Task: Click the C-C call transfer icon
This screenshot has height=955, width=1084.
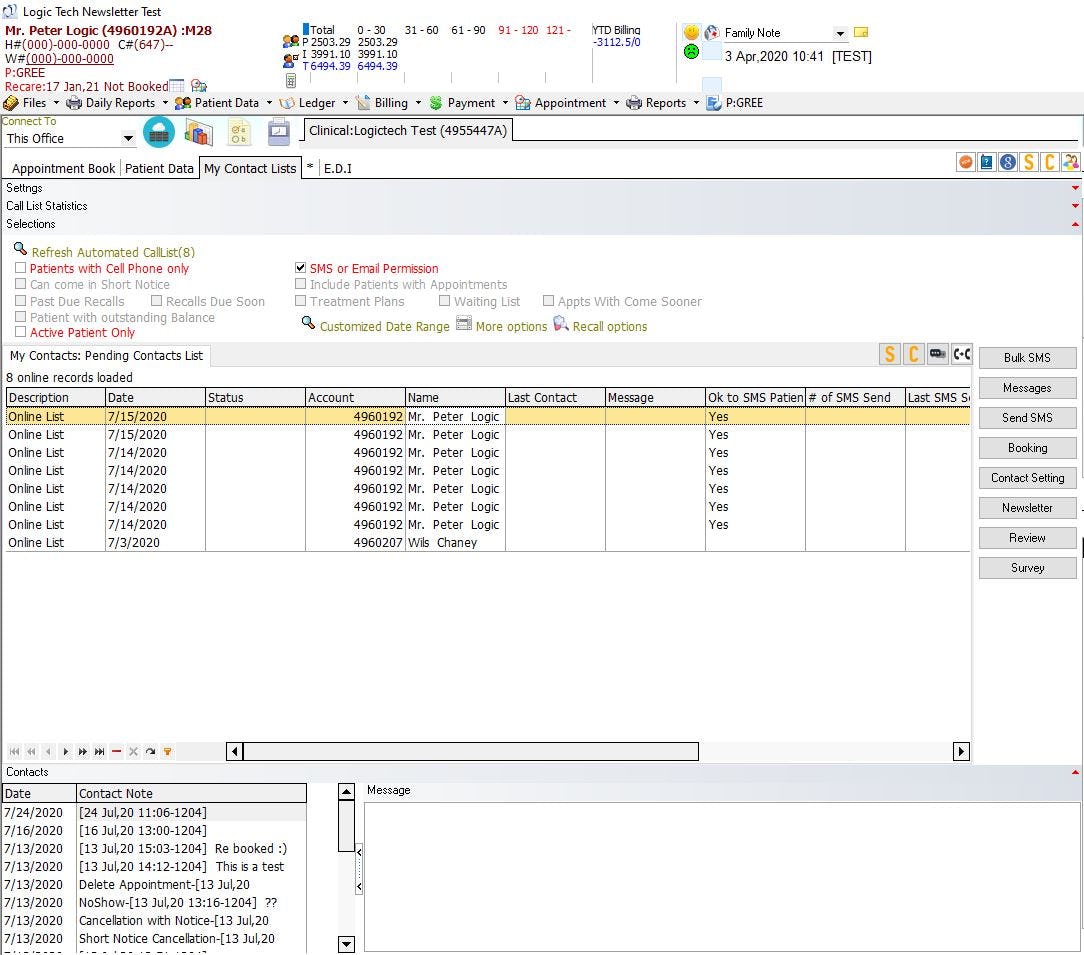Action: click(961, 354)
